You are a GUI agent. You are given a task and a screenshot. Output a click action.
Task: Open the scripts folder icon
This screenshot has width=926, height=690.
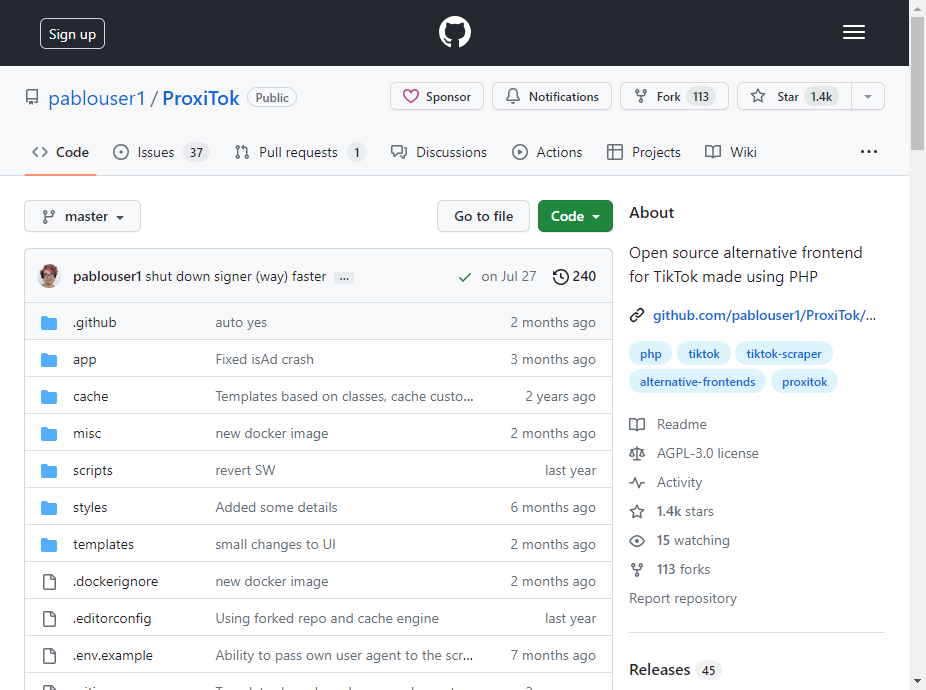pos(49,471)
